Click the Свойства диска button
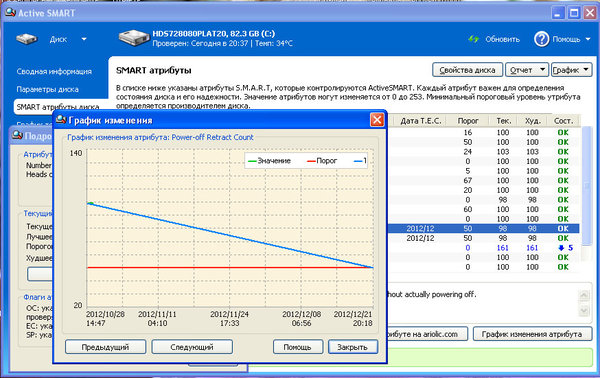 [x=467, y=70]
